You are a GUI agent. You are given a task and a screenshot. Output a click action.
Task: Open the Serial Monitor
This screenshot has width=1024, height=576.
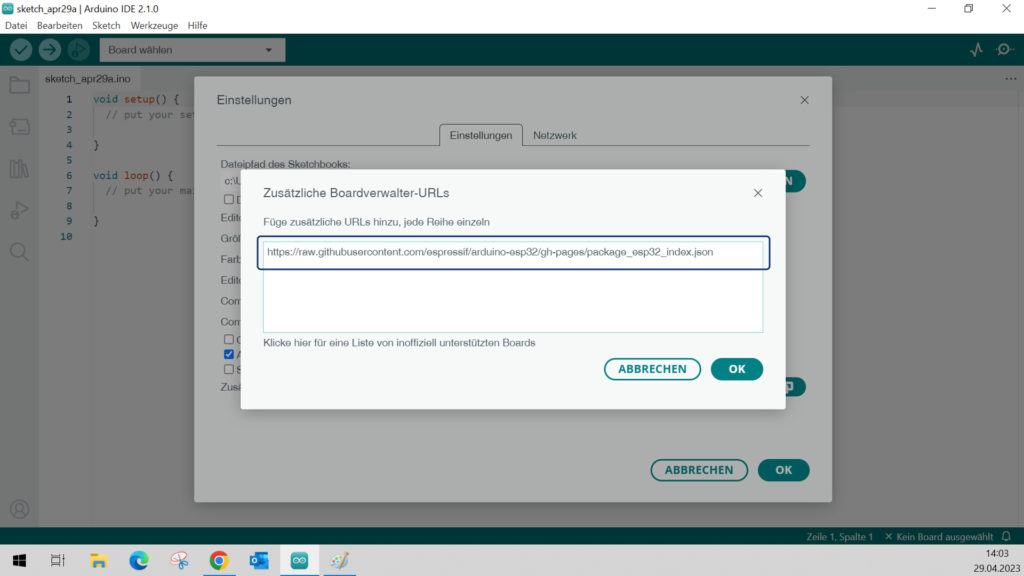(x=1004, y=49)
